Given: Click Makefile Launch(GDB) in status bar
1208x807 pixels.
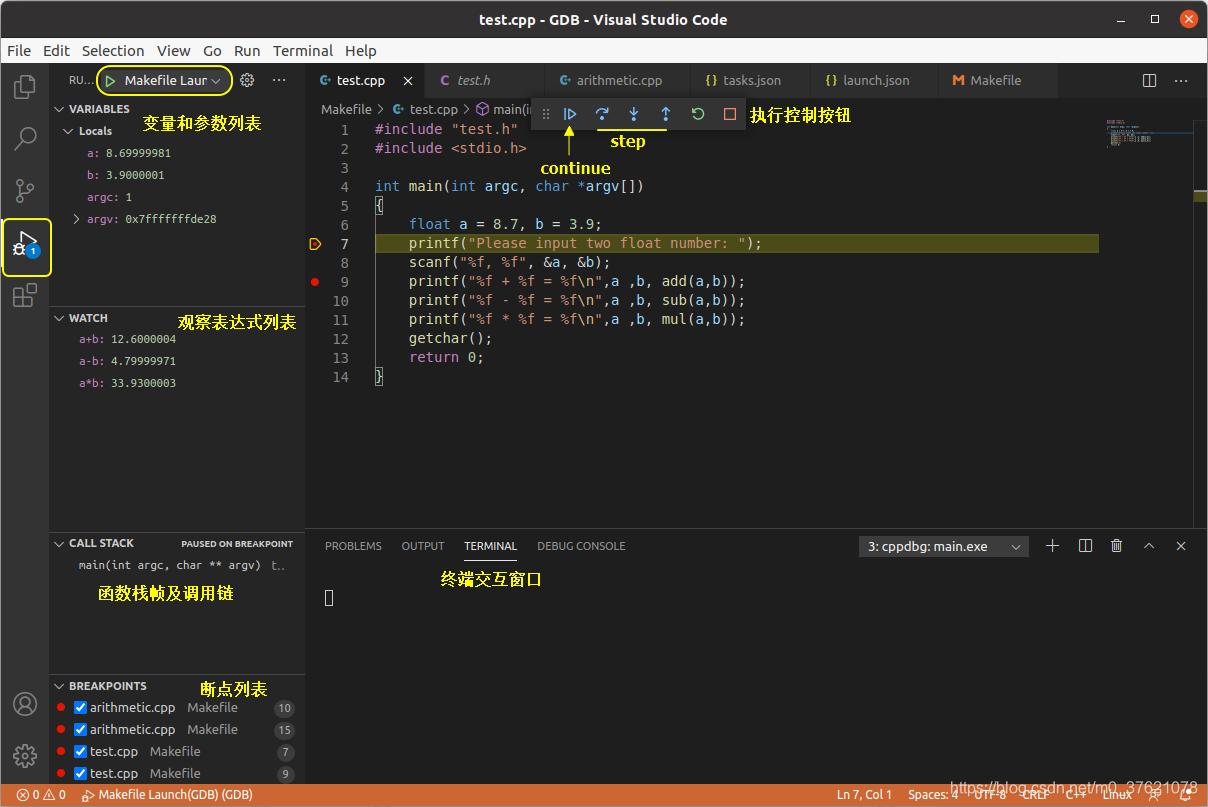Looking at the screenshot, I should tap(167, 795).
